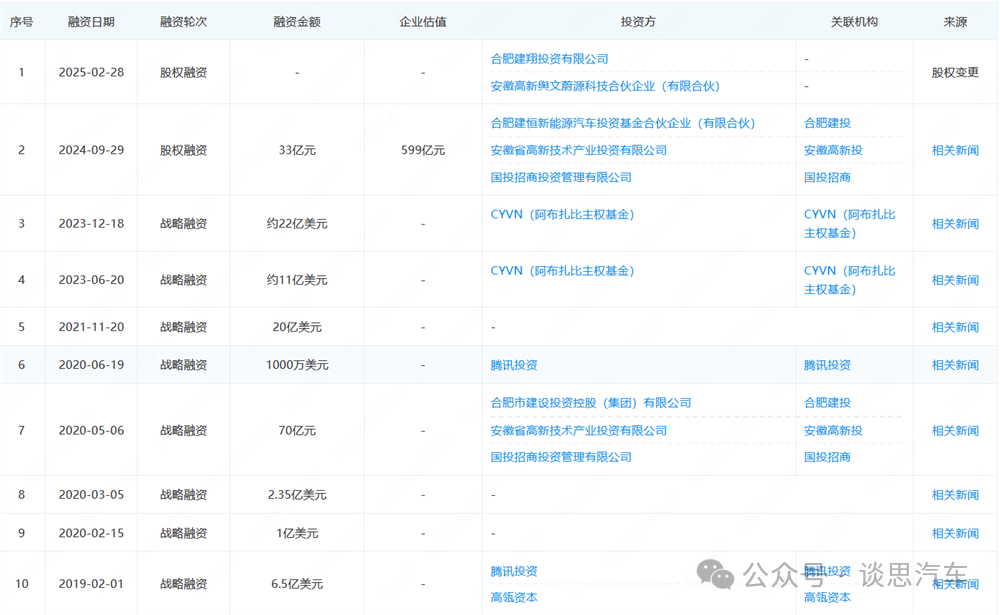View 相关新闻 for 2023-12-18 financing

point(955,224)
